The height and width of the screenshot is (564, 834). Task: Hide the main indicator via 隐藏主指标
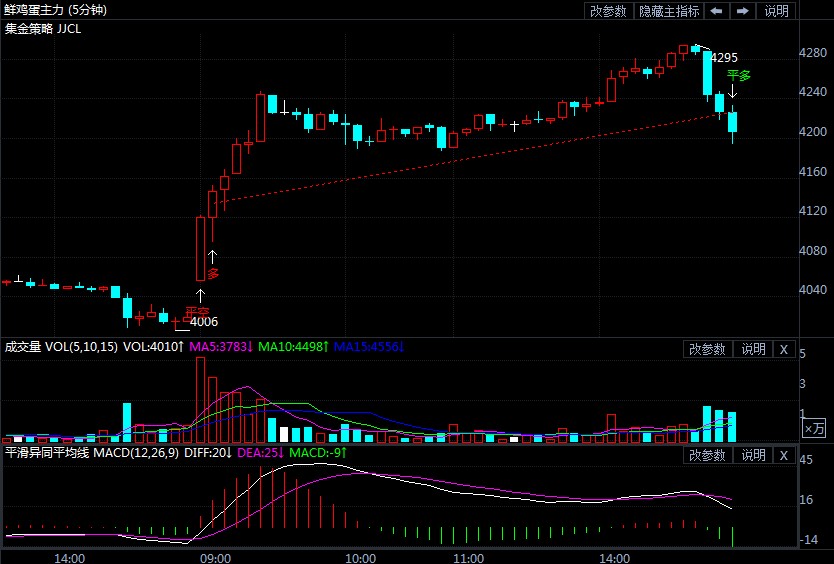click(669, 11)
